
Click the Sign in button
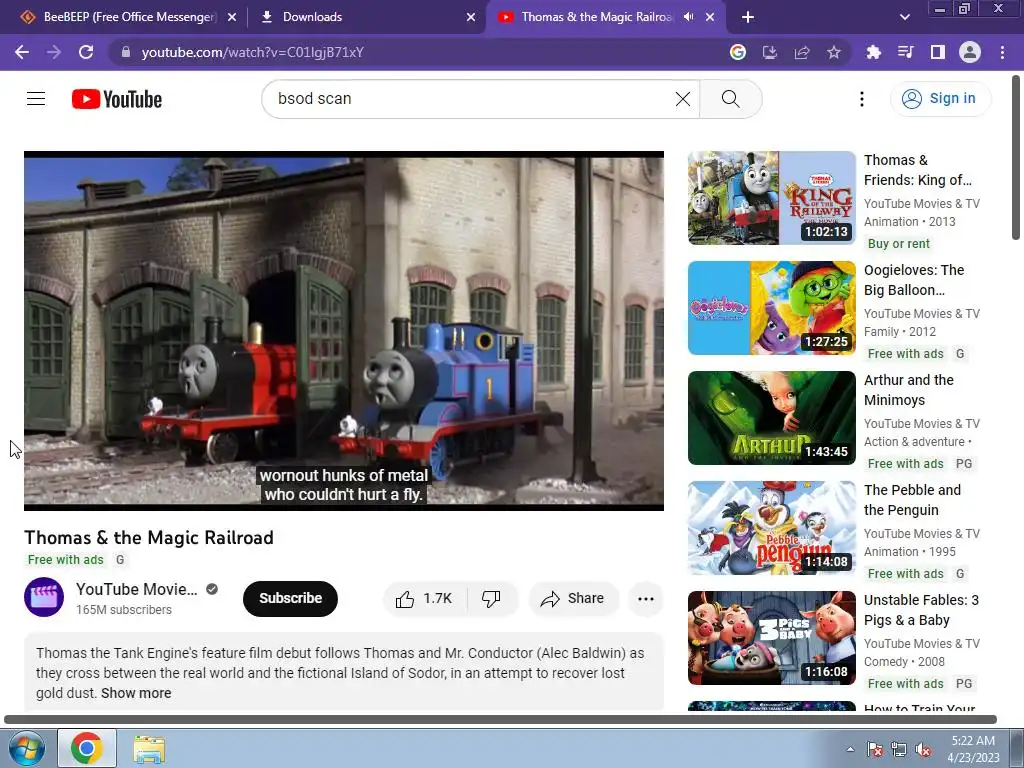tap(940, 99)
